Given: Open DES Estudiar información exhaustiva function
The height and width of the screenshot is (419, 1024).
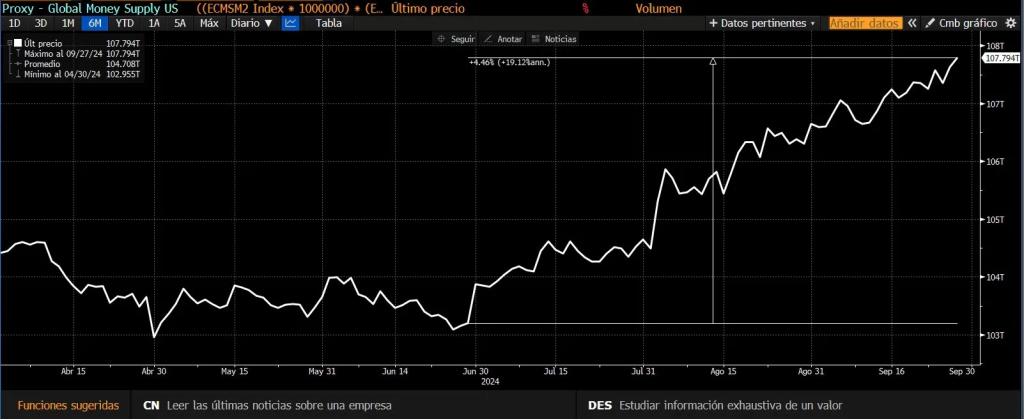Looking at the screenshot, I should (714, 405).
